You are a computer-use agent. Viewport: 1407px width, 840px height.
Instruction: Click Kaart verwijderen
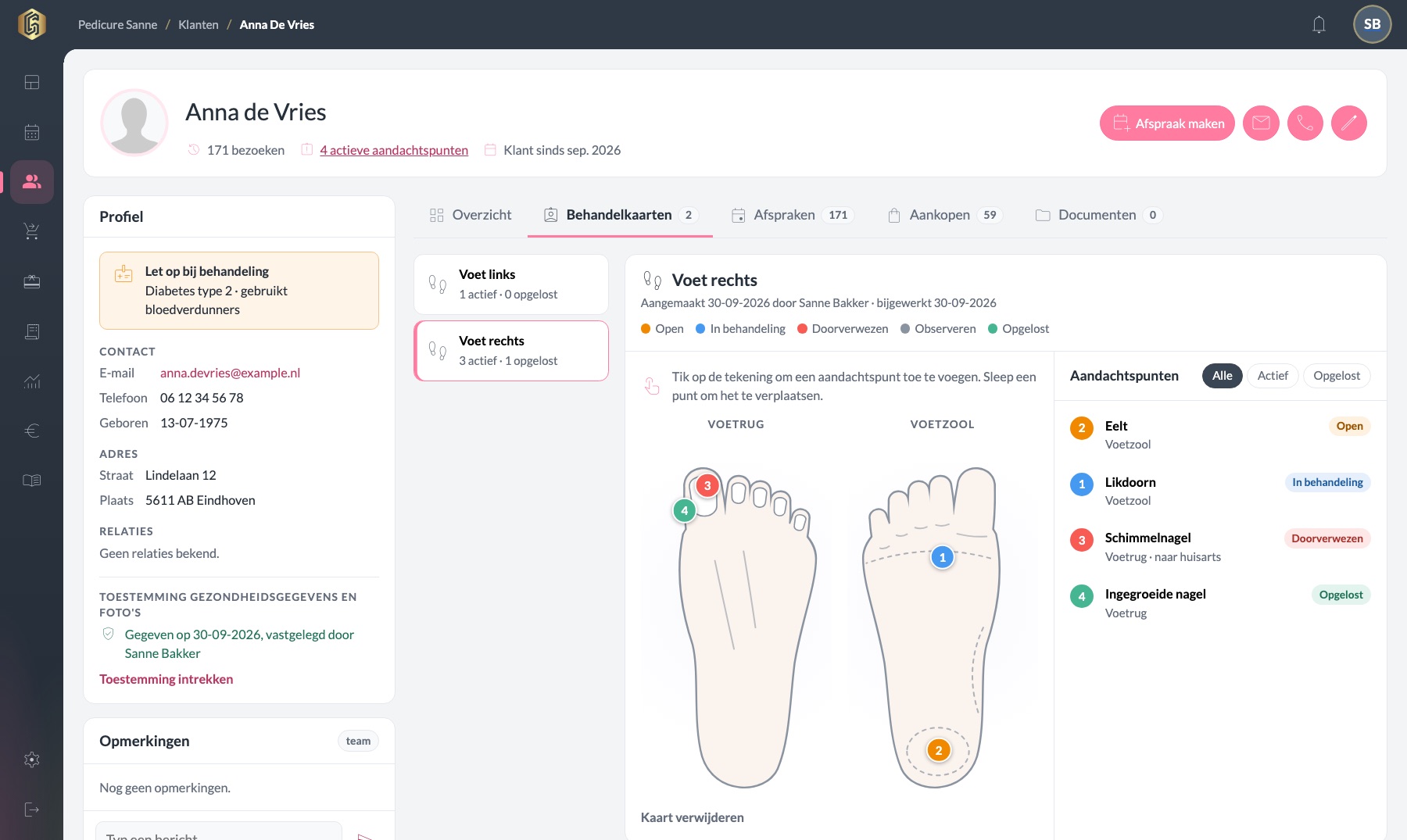(x=693, y=817)
